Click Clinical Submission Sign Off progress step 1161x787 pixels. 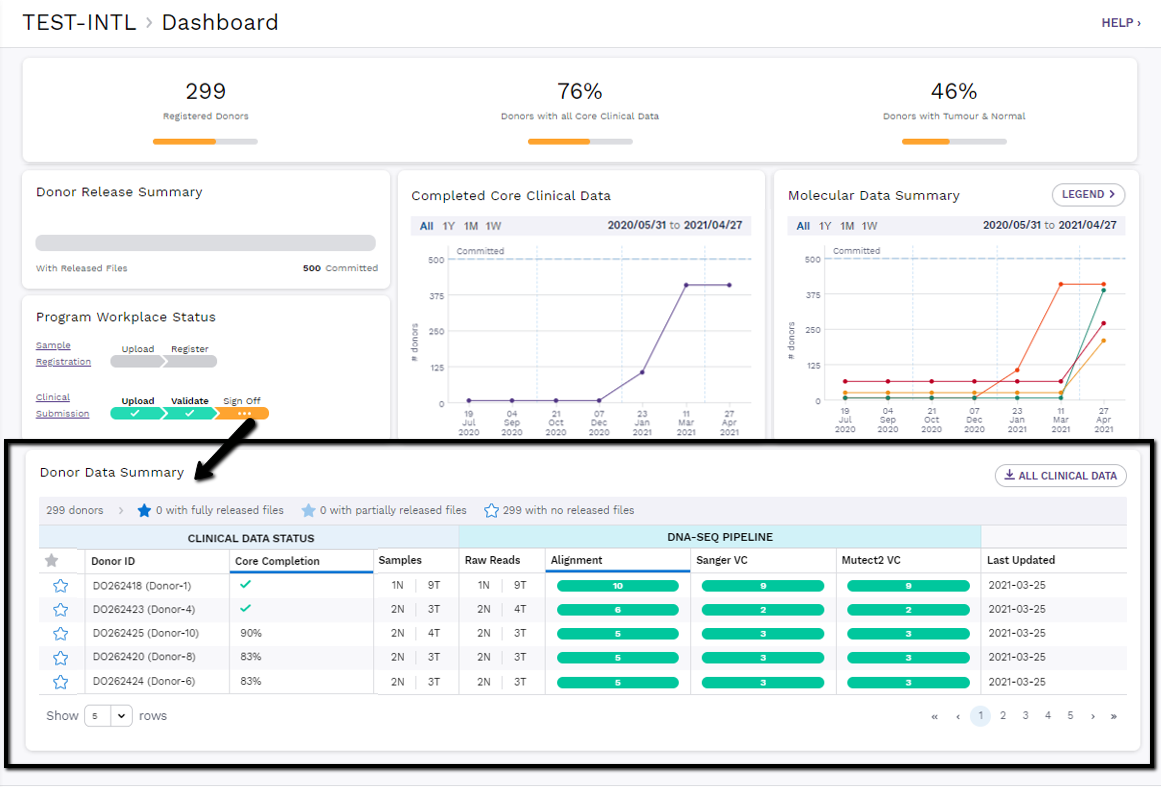coord(242,413)
